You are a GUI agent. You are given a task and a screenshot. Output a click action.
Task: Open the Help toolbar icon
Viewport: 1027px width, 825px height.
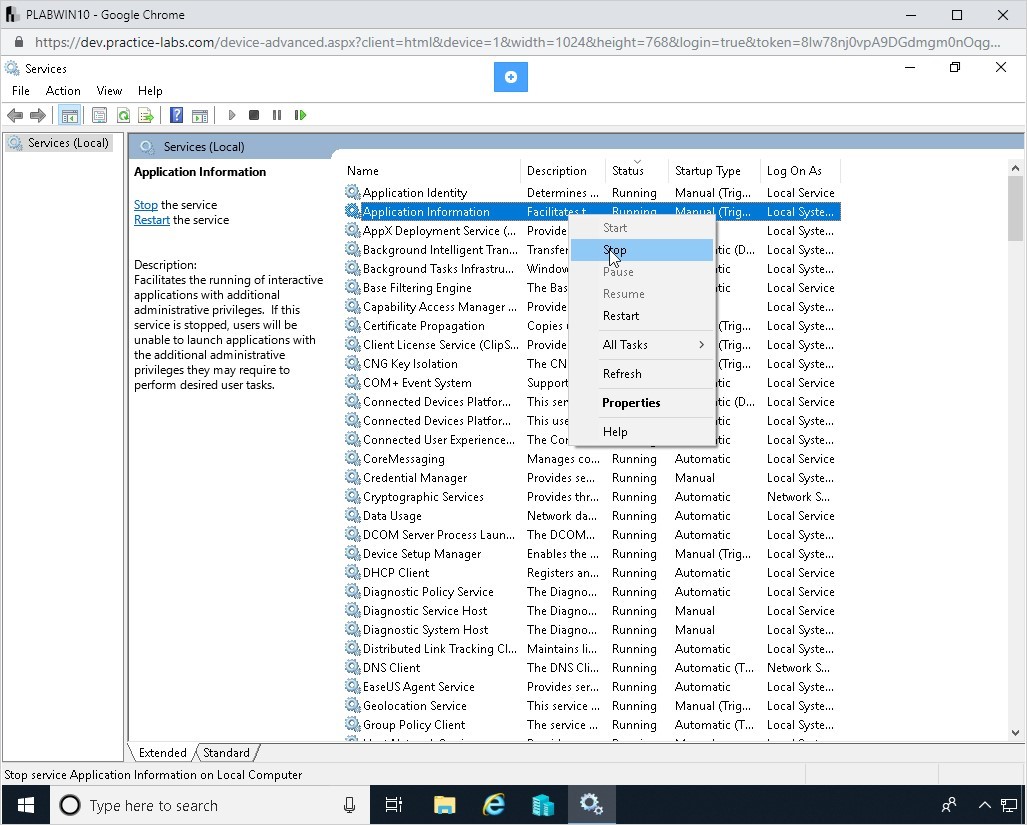point(176,115)
